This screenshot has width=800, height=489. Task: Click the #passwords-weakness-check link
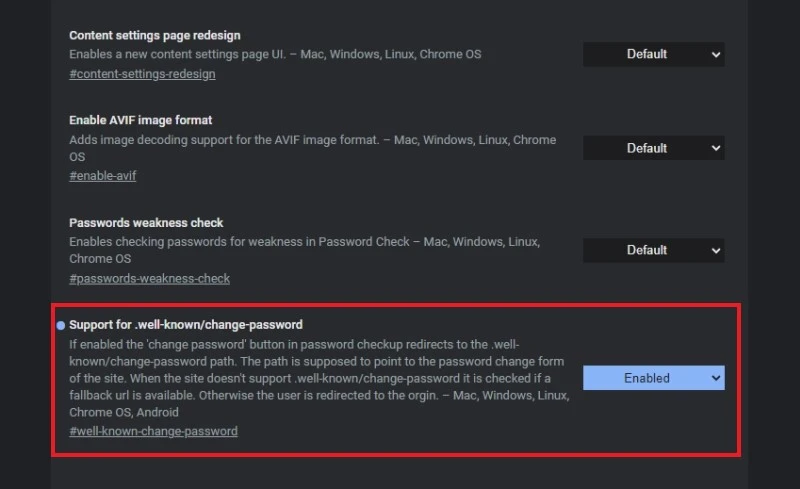(149, 278)
